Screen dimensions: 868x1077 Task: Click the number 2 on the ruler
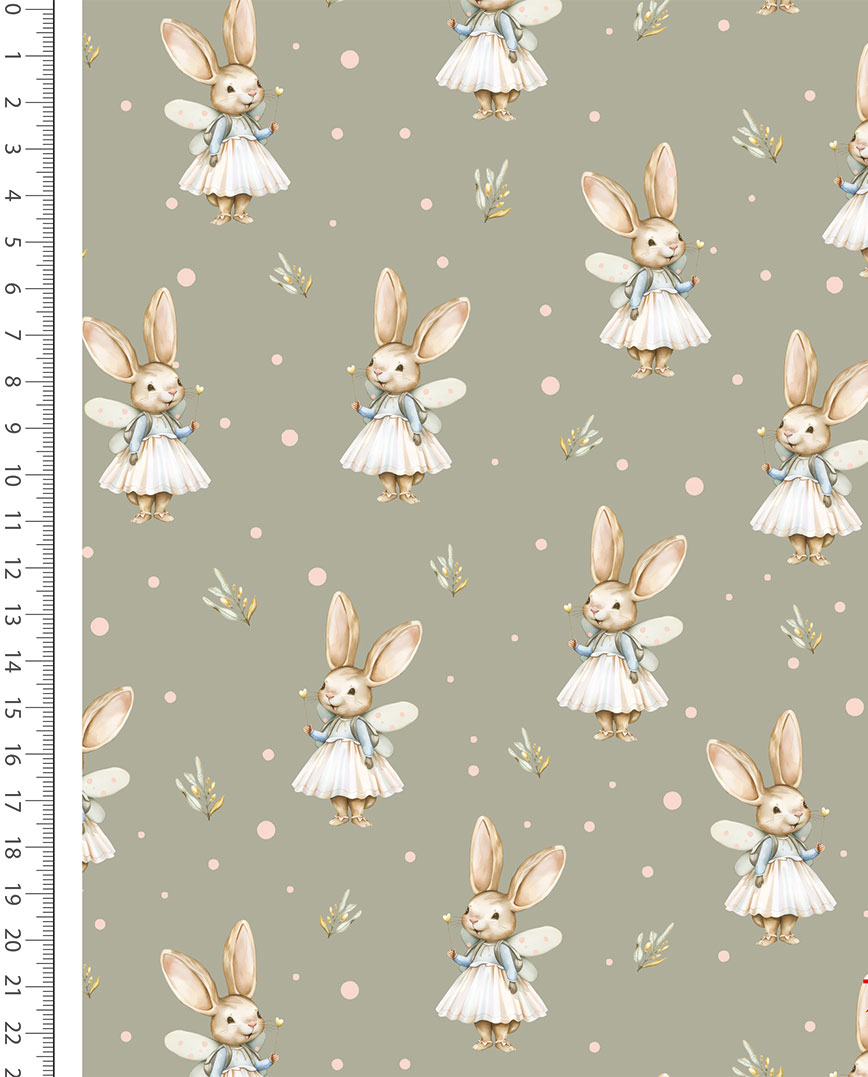tap(14, 102)
